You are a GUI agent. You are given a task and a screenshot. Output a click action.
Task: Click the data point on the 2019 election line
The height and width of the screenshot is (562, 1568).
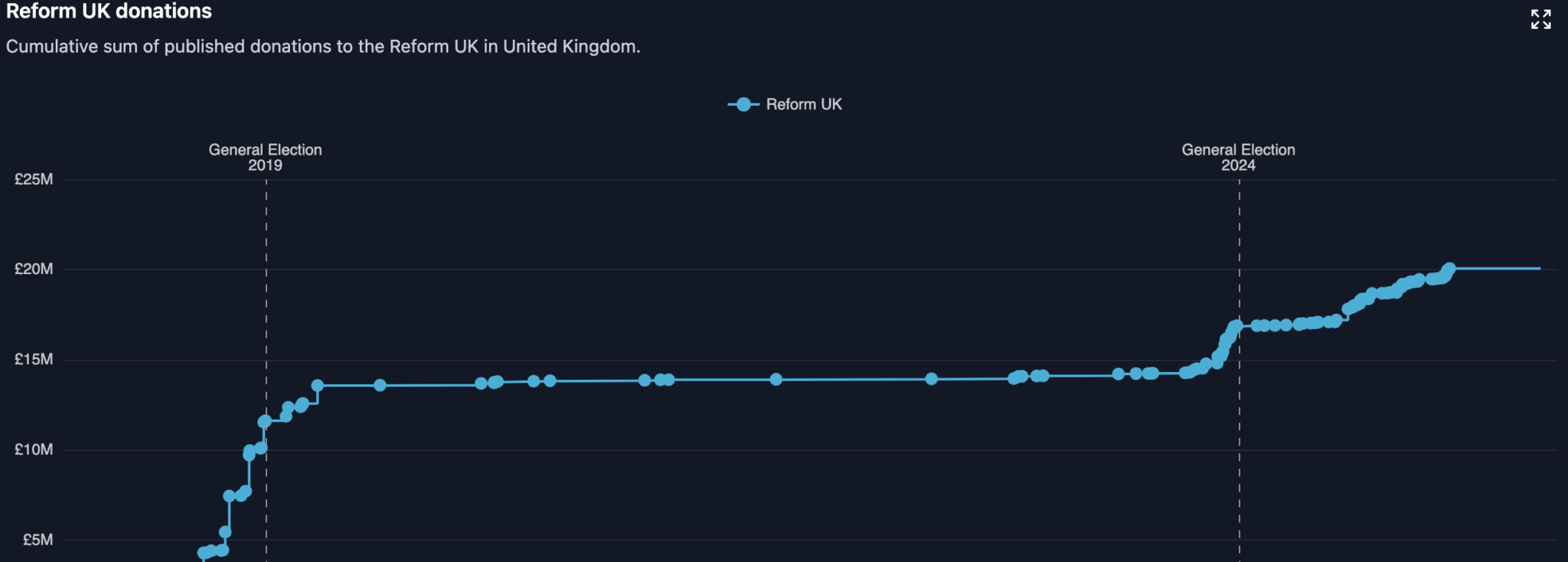coord(264,422)
